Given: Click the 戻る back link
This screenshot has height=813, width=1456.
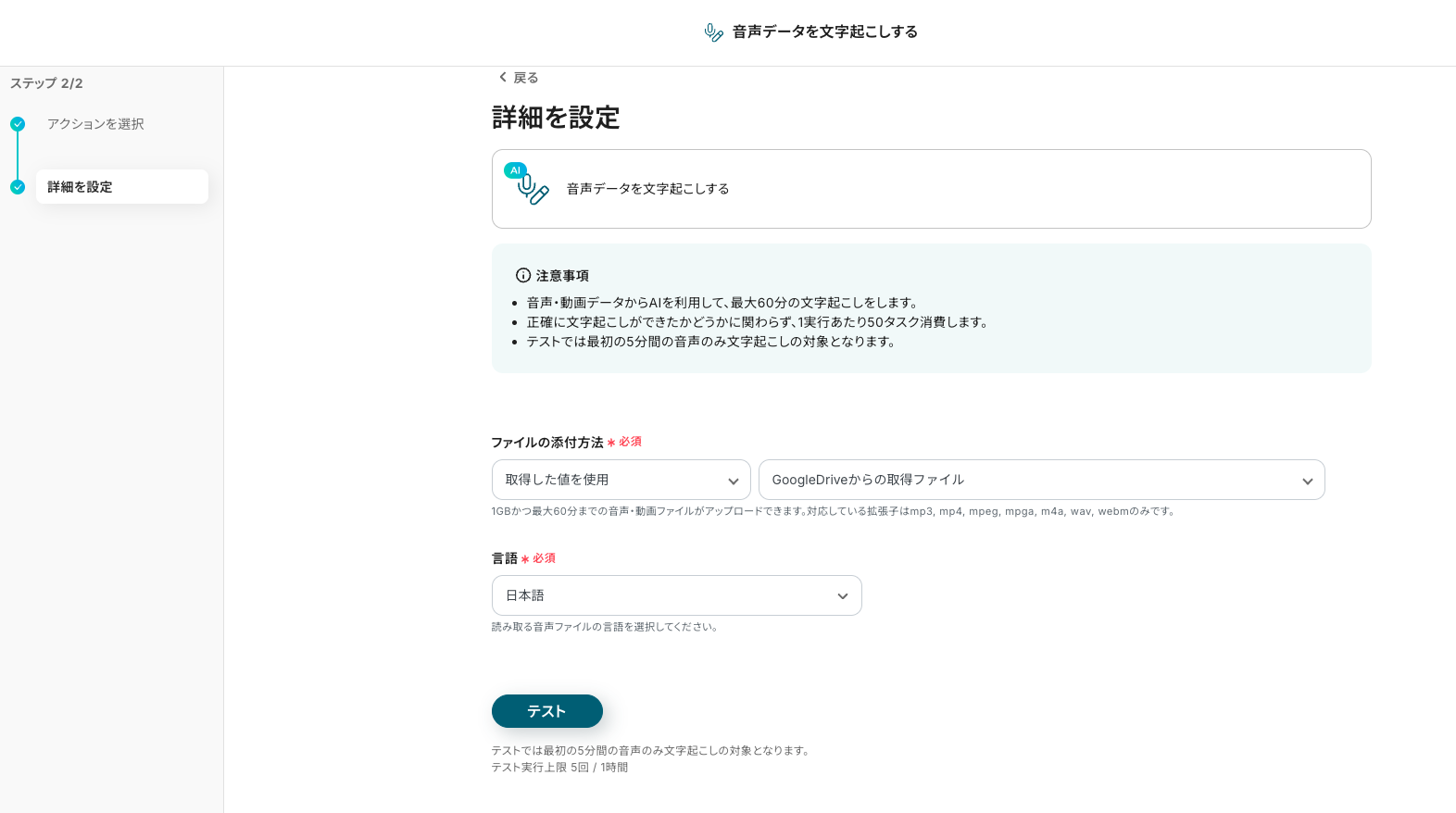Looking at the screenshot, I should pyautogui.click(x=525, y=78).
